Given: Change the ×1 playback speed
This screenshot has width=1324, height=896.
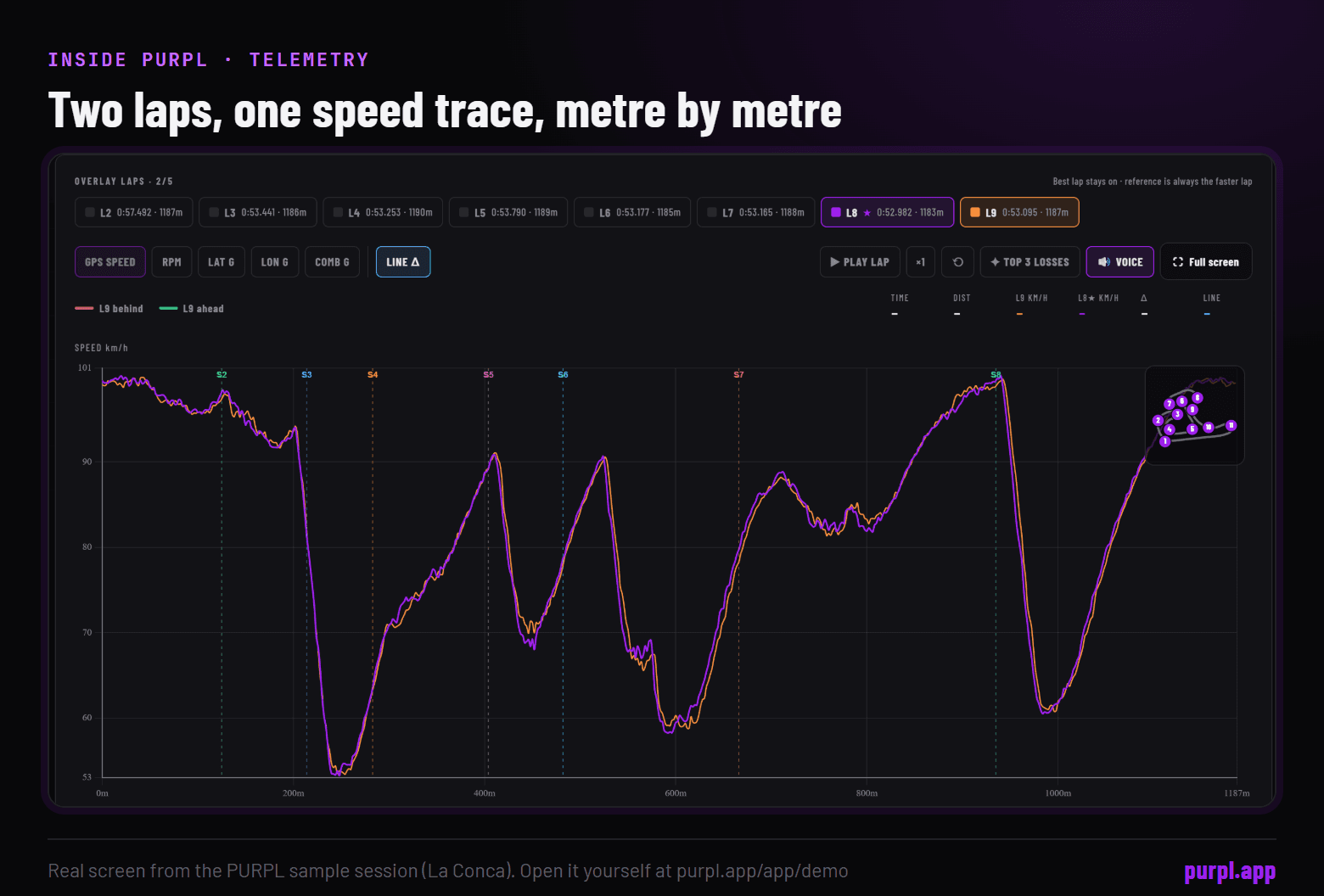Looking at the screenshot, I should [x=920, y=262].
